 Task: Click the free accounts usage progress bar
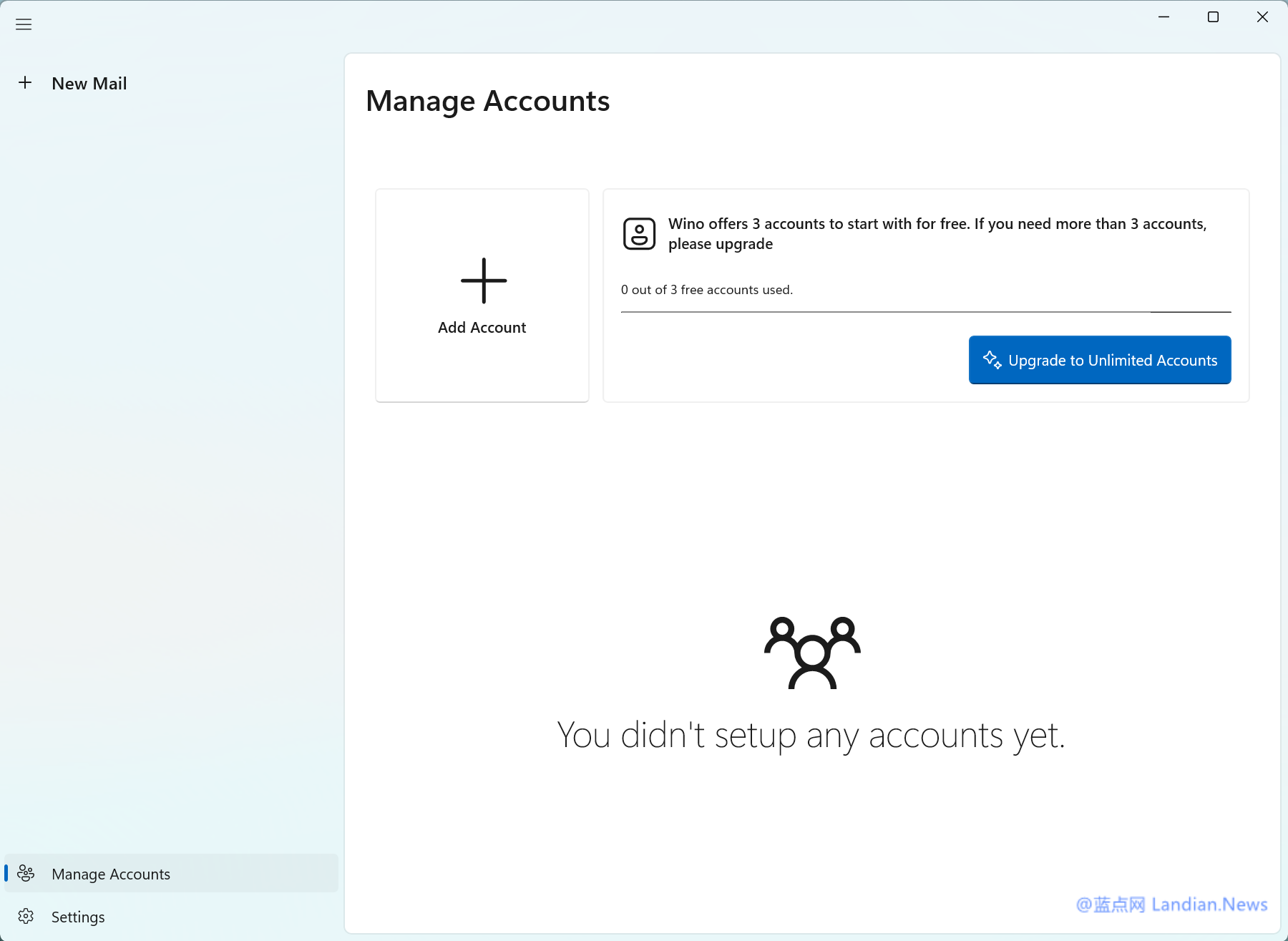[925, 312]
